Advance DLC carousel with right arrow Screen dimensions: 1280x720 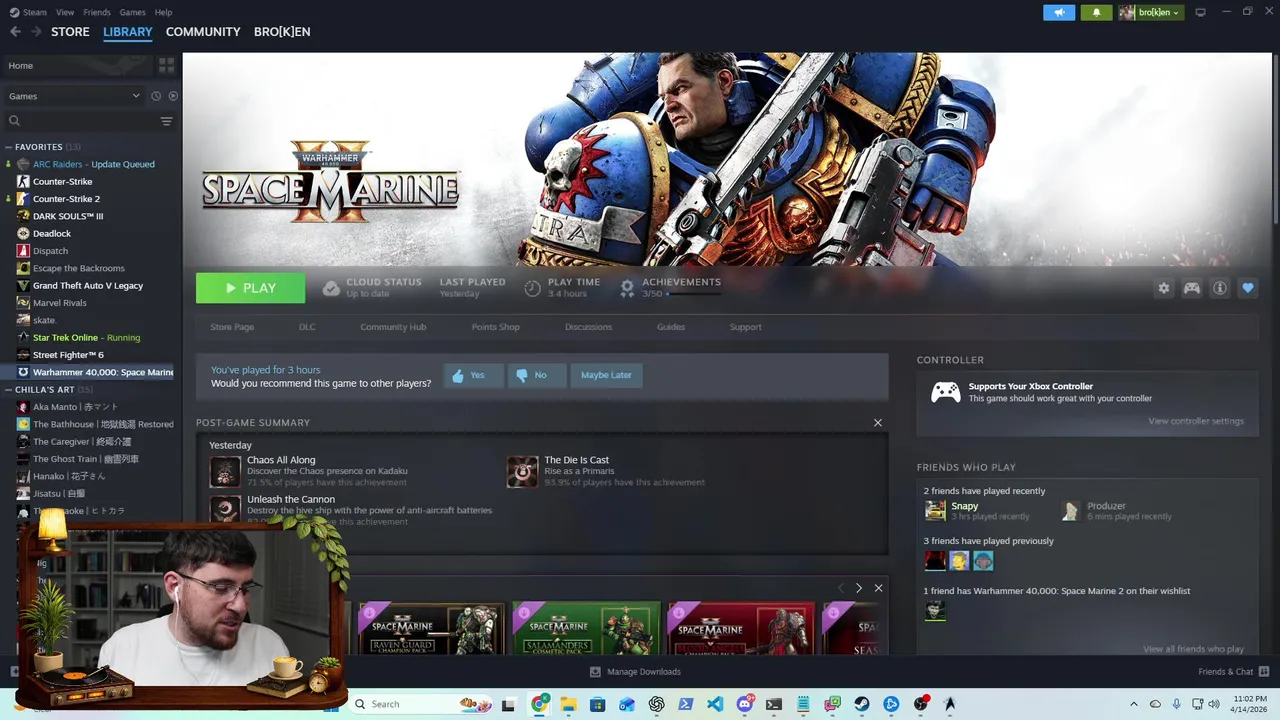[858, 588]
